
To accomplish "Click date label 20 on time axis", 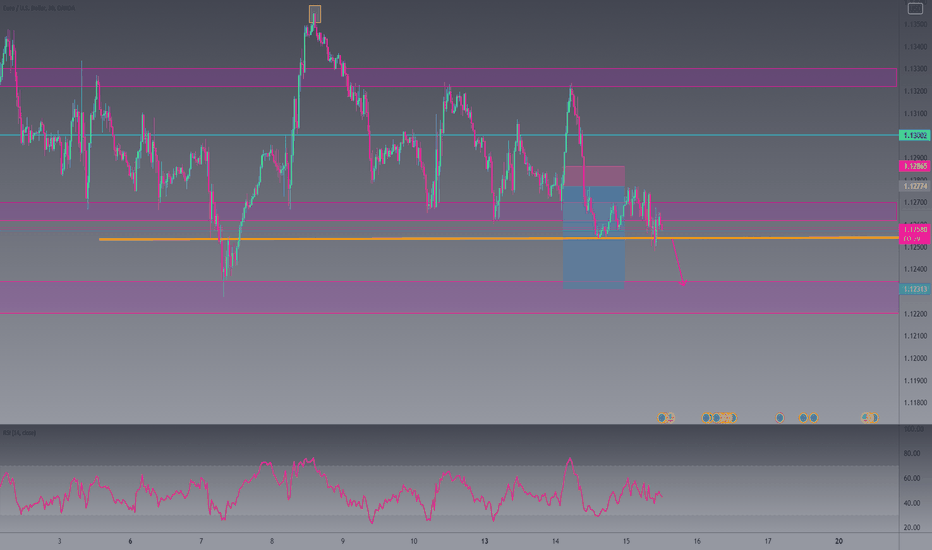I will pos(839,541).
